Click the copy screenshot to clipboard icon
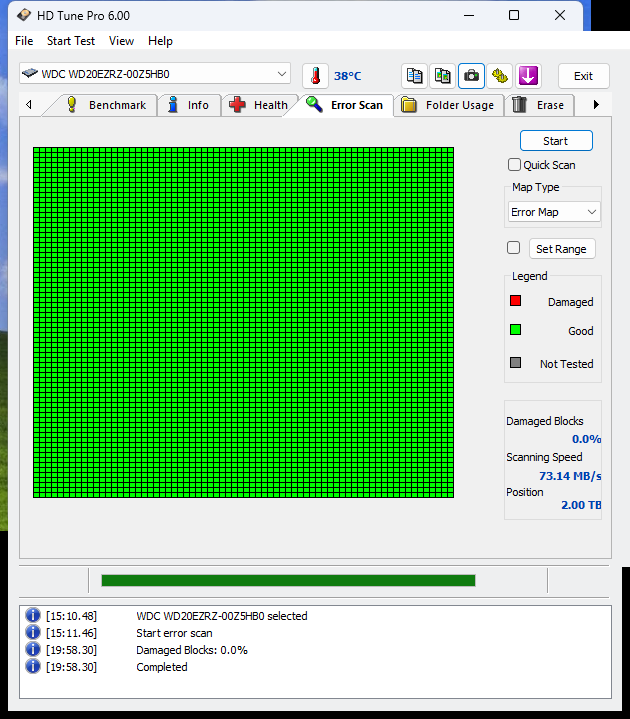Screen dimensions: 630x719 click(x=443, y=76)
